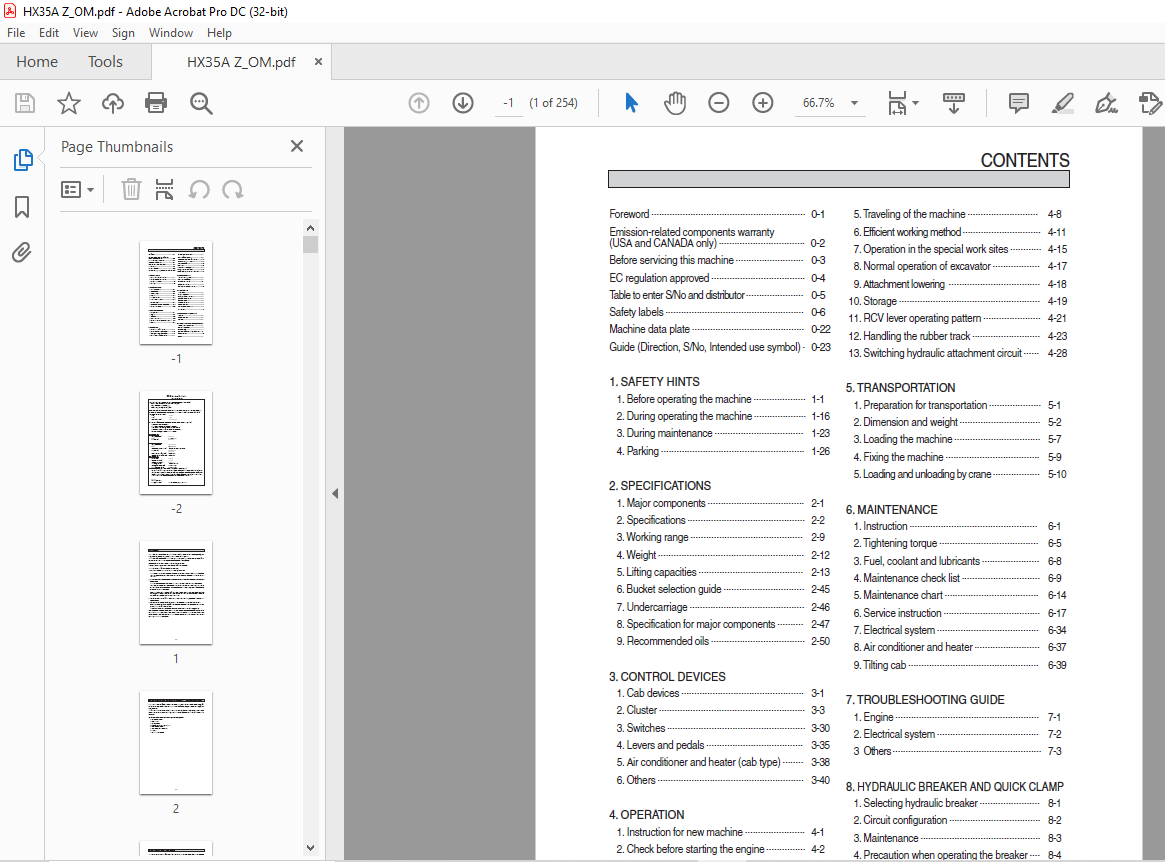This screenshot has width=1165, height=862.
Task: Go to the previous page arrow
Action: coord(419,103)
